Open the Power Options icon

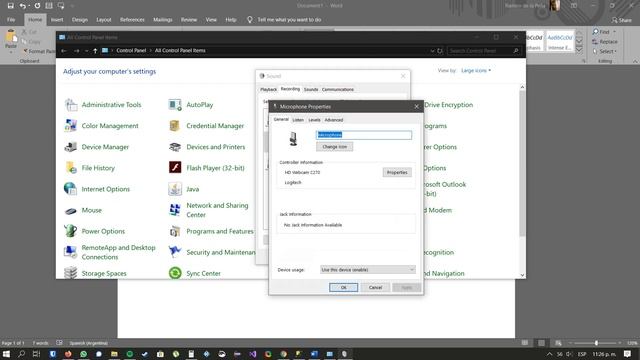pos(71,231)
